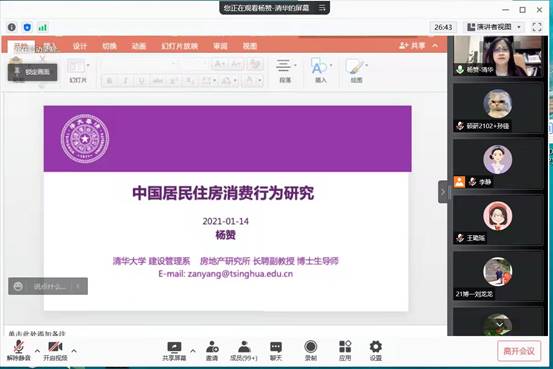Open the 演讲者视图 layout dropdown
Screen dimensions: 553x369
[x=494, y=27]
